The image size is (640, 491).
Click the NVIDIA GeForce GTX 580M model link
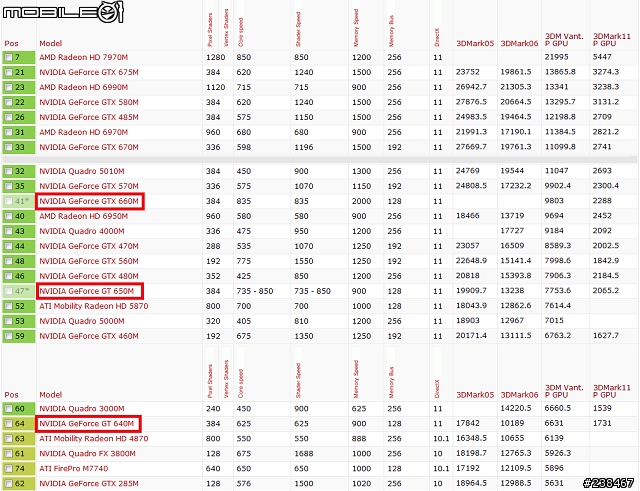point(89,102)
